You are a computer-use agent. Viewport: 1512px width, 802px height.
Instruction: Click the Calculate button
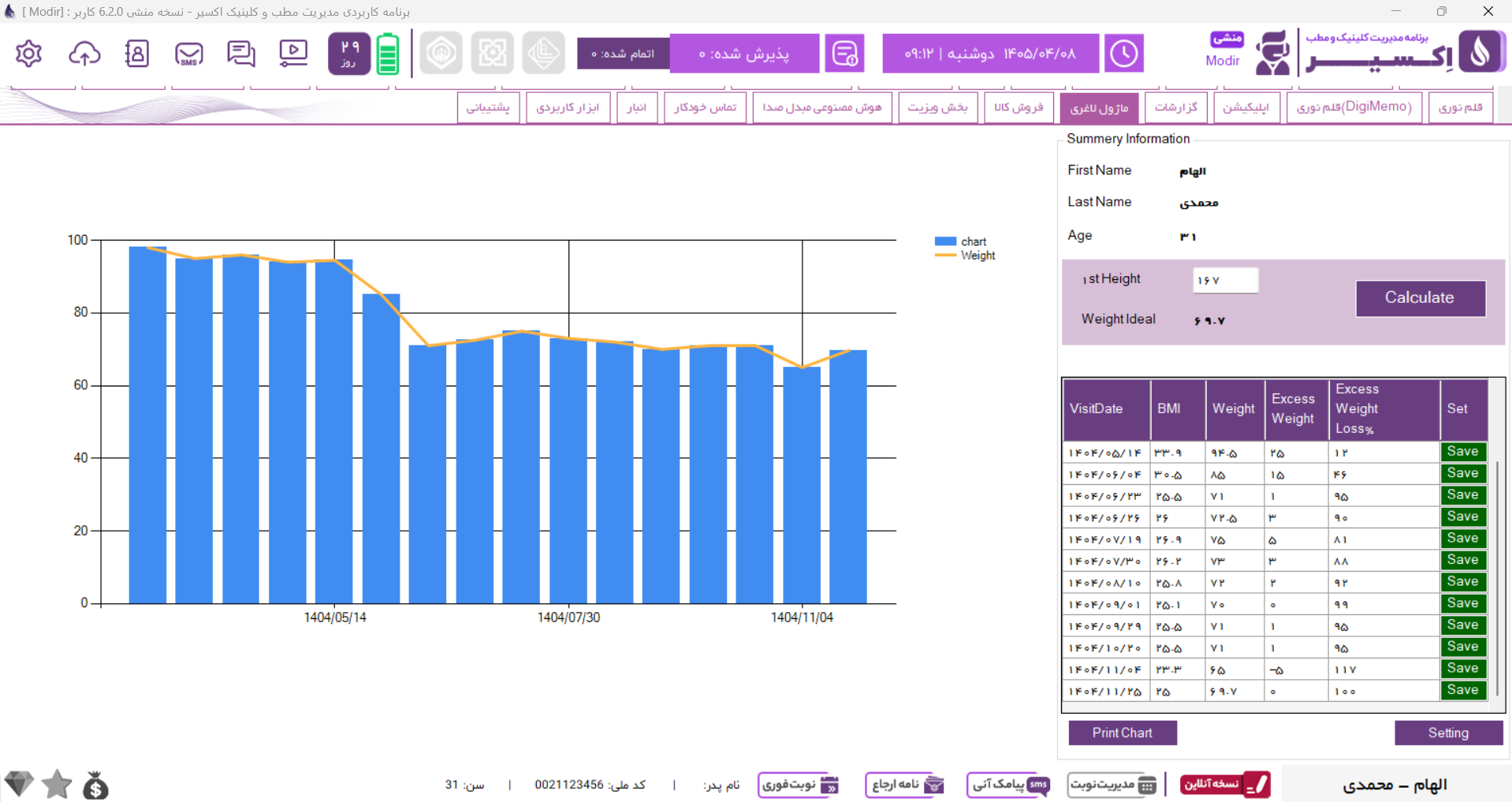tap(1420, 298)
